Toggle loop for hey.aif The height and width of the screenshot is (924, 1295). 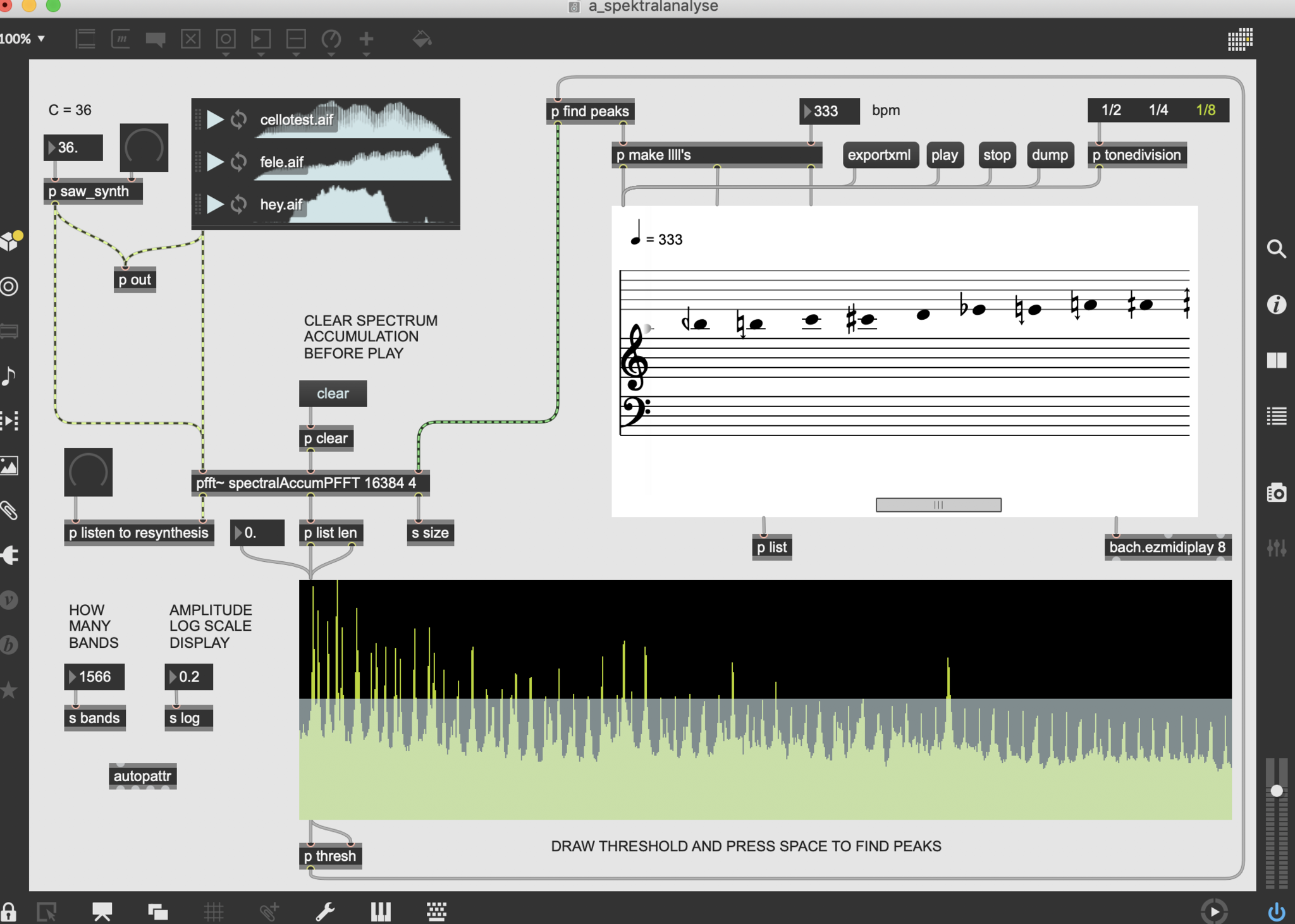(238, 204)
